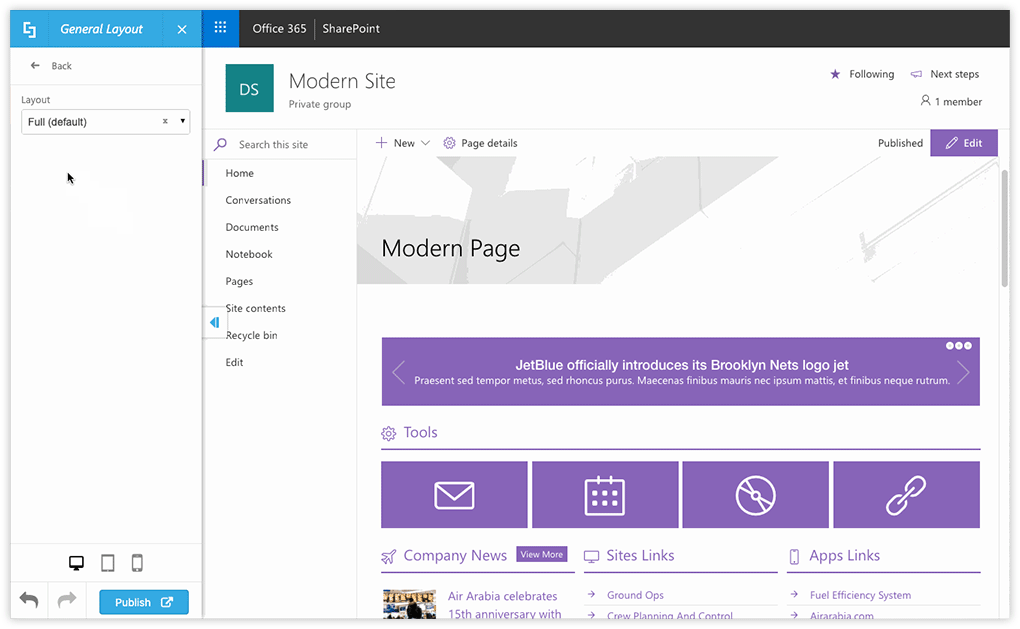Click the Company News plane icon
The image size is (1020, 629).
click(x=388, y=557)
